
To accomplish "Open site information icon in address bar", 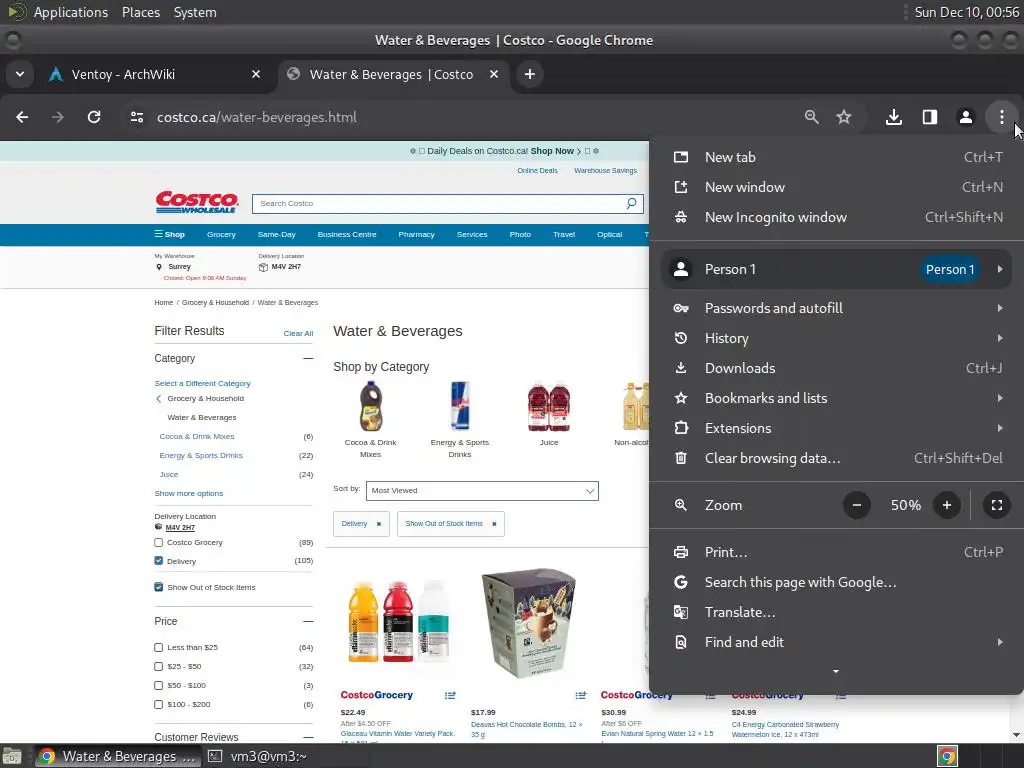I will (136, 117).
